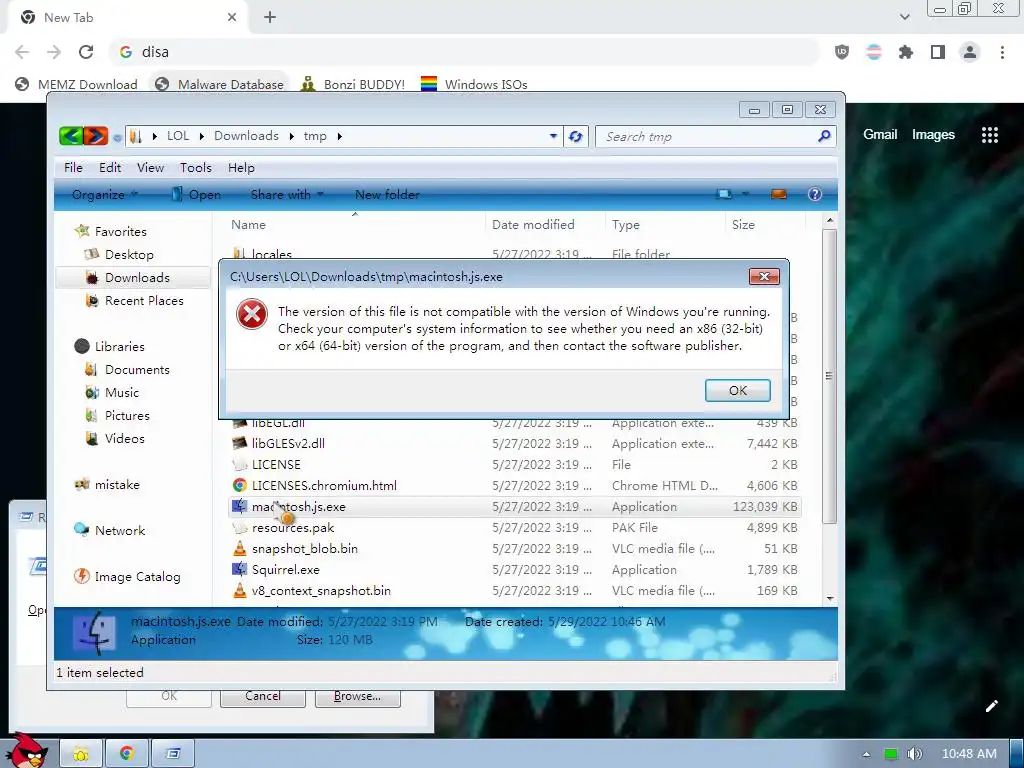Open the Chrome profile avatar
Image resolution: width=1024 pixels, height=768 pixels.
pyautogui.click(x=970, y=52)
